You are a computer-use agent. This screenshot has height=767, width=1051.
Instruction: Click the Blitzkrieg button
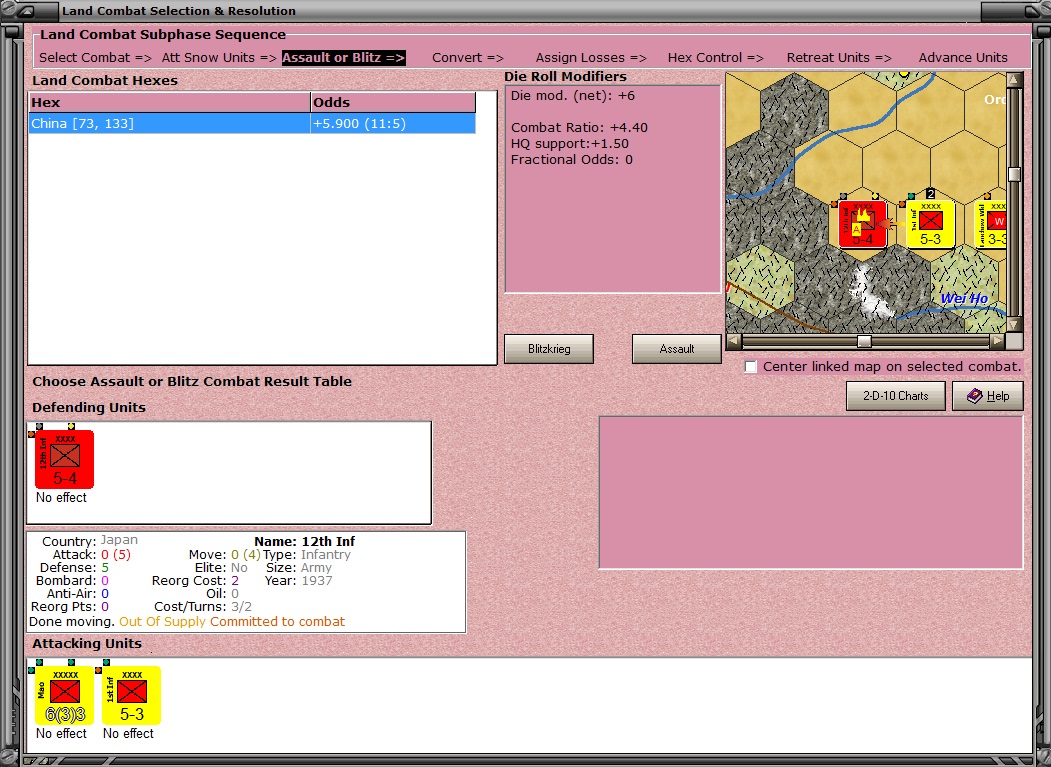(x=548, y=349)
